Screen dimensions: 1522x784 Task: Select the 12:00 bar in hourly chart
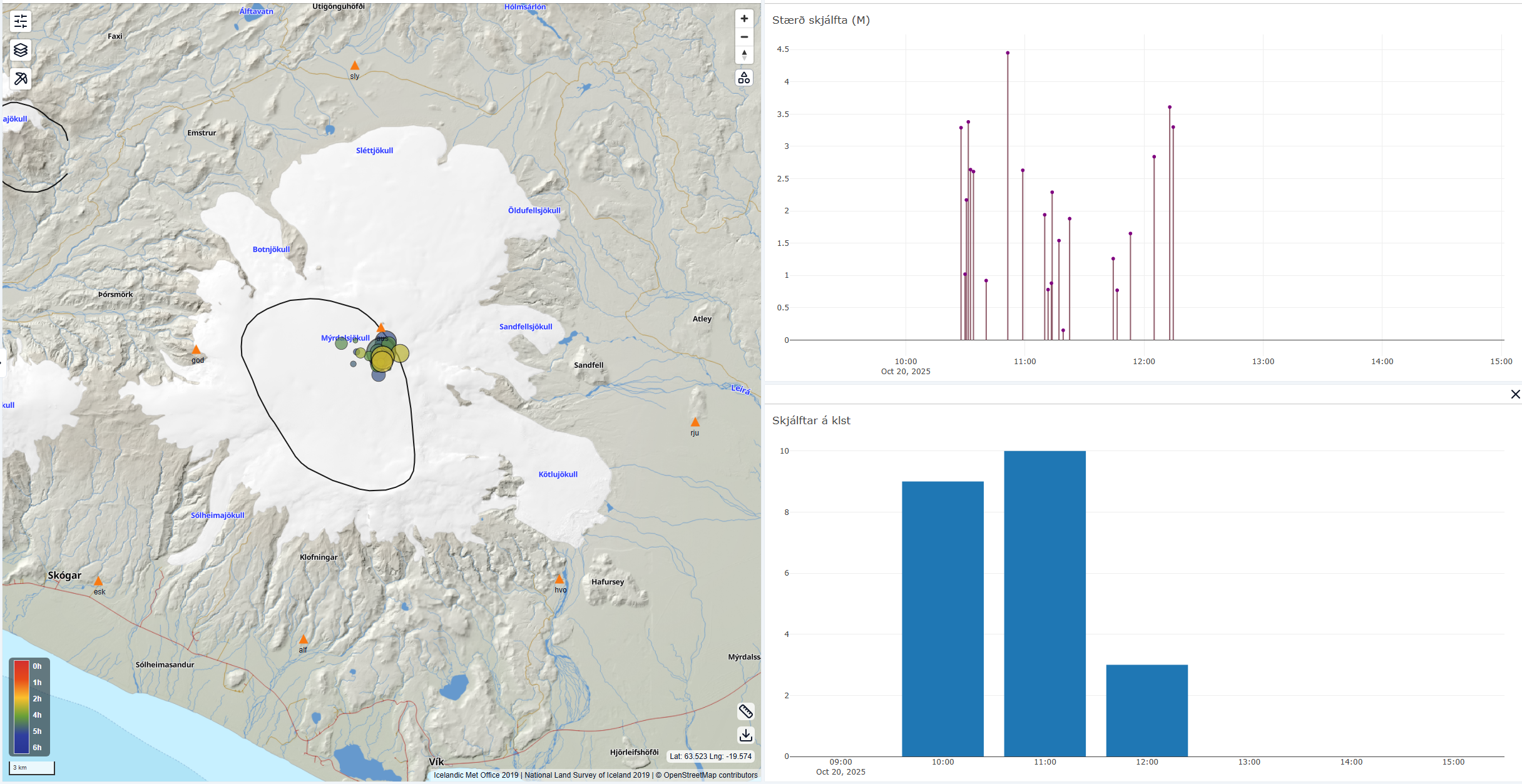1147,710
